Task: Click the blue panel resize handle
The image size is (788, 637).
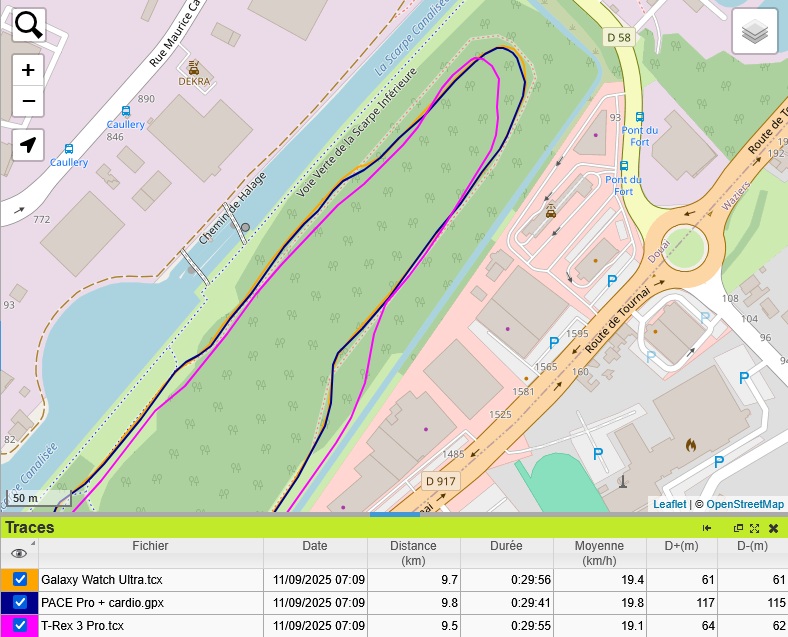Action: point(394,515)
